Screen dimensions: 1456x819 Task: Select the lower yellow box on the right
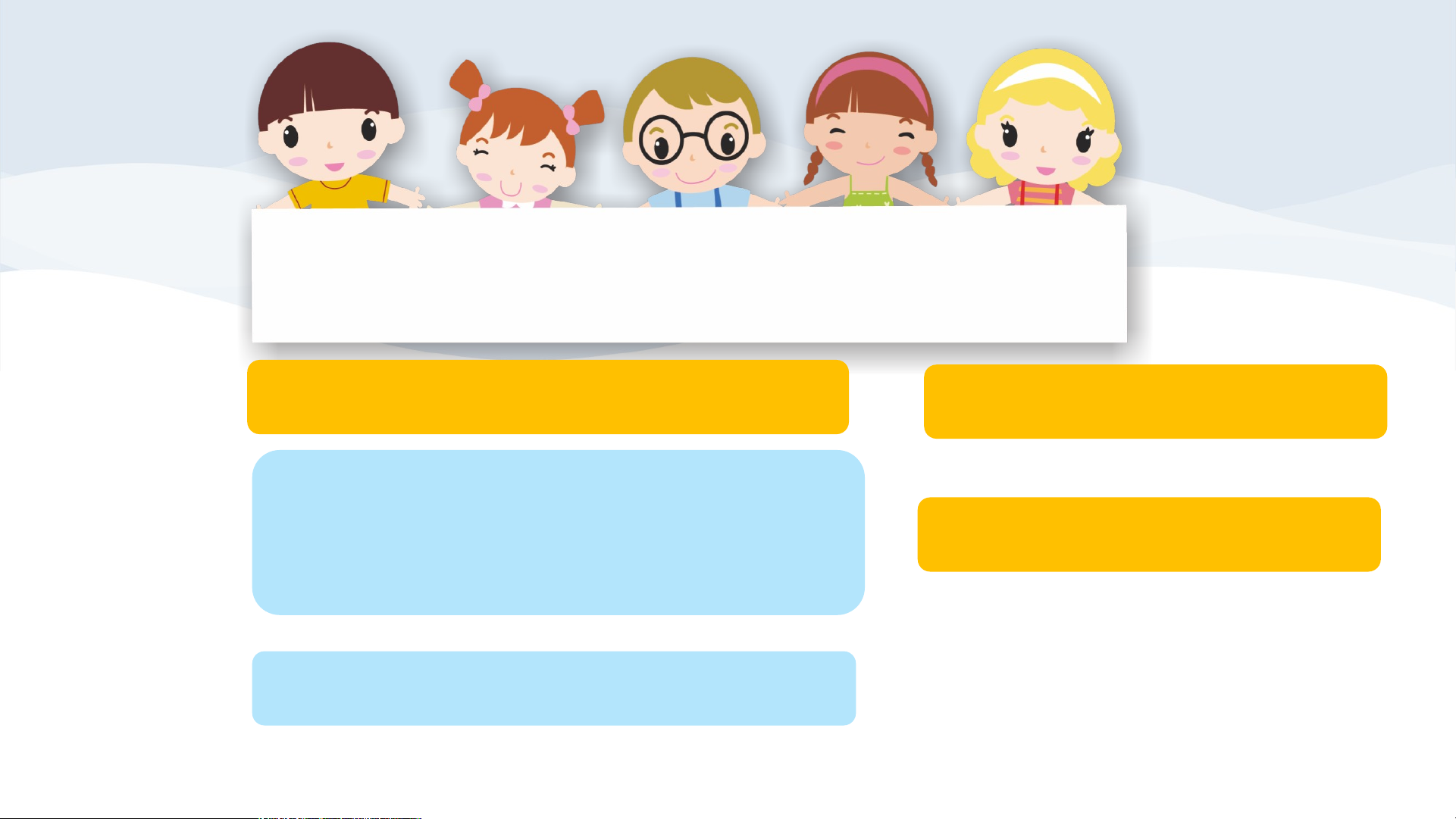[1149, 534]
